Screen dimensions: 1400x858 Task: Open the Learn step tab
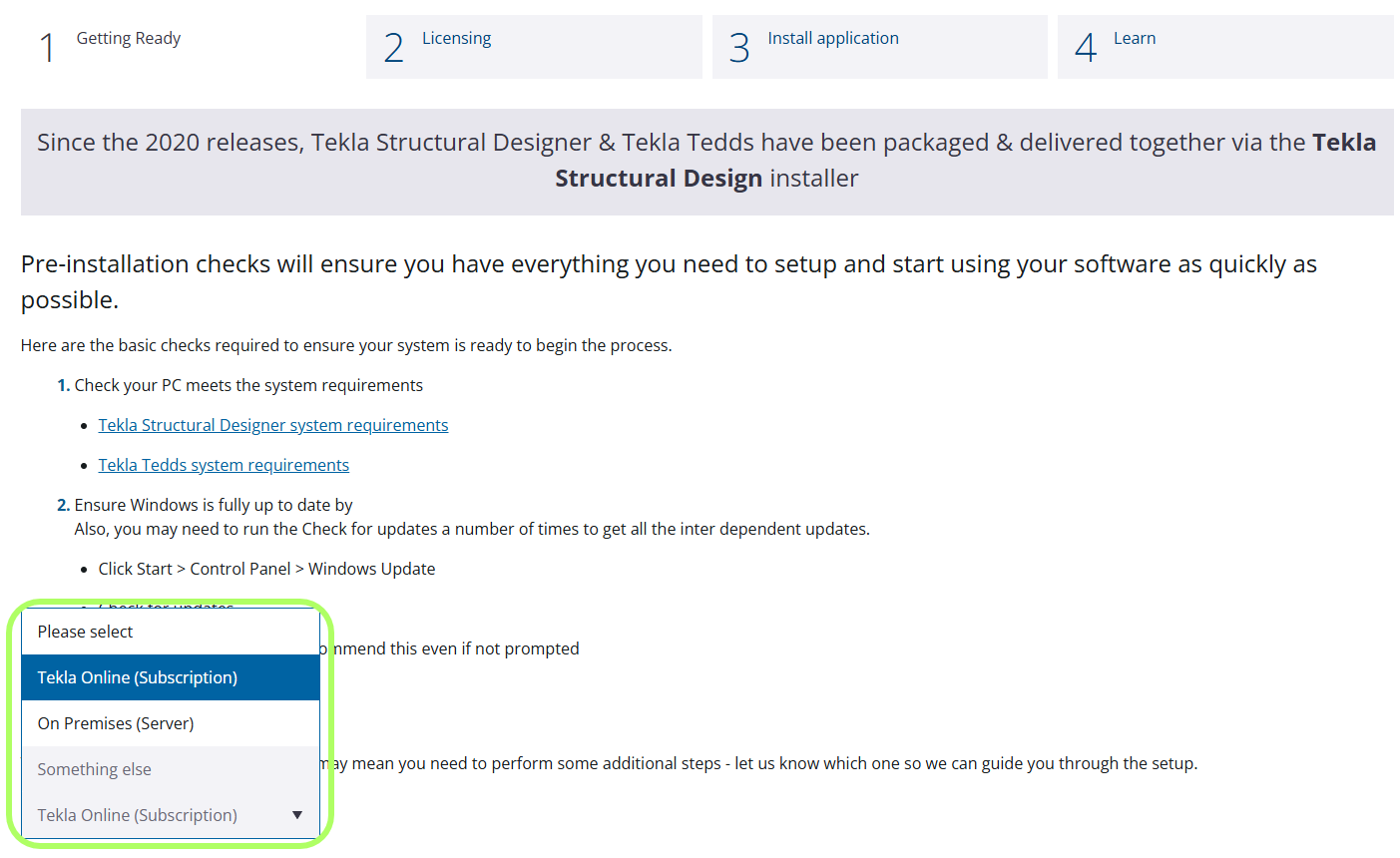click(1225, 47)
